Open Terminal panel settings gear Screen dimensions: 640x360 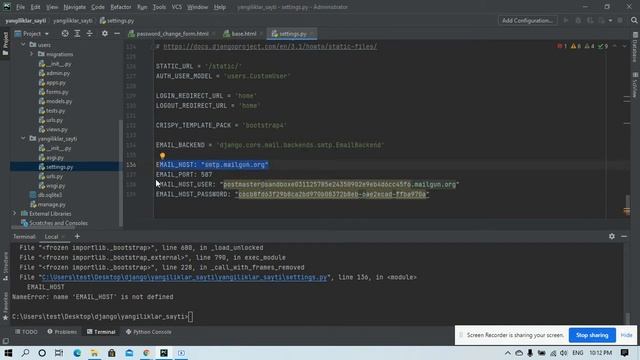(611, 236)
